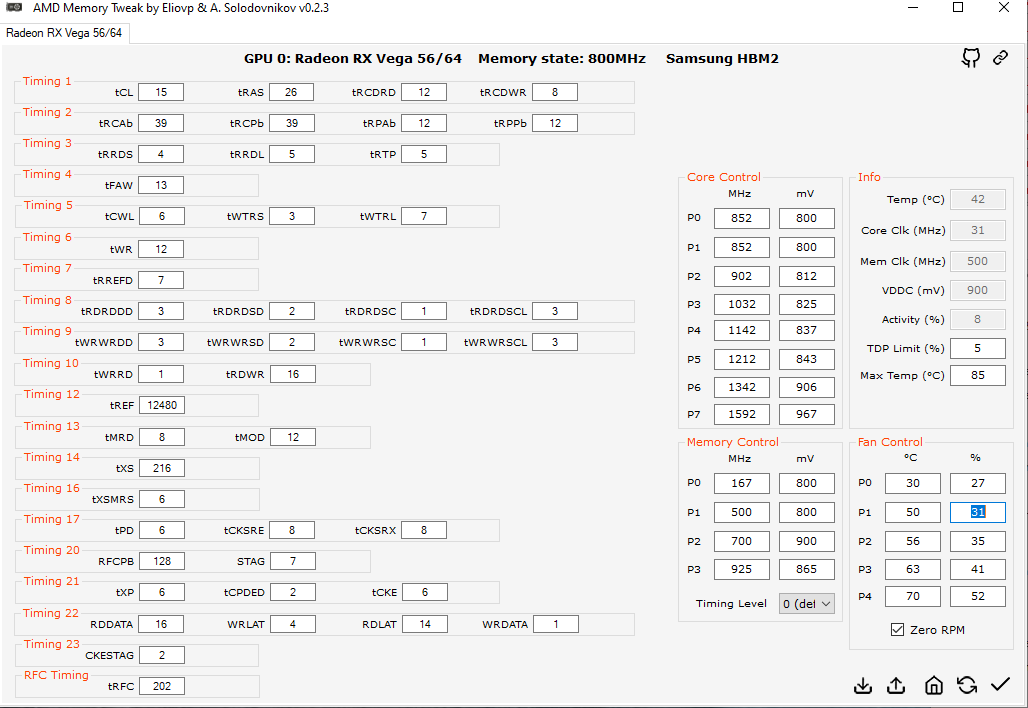Click Memory Control P0 MHz field 167
Image resolution: width=1028 pixels, height=708 pixels.
741,483
